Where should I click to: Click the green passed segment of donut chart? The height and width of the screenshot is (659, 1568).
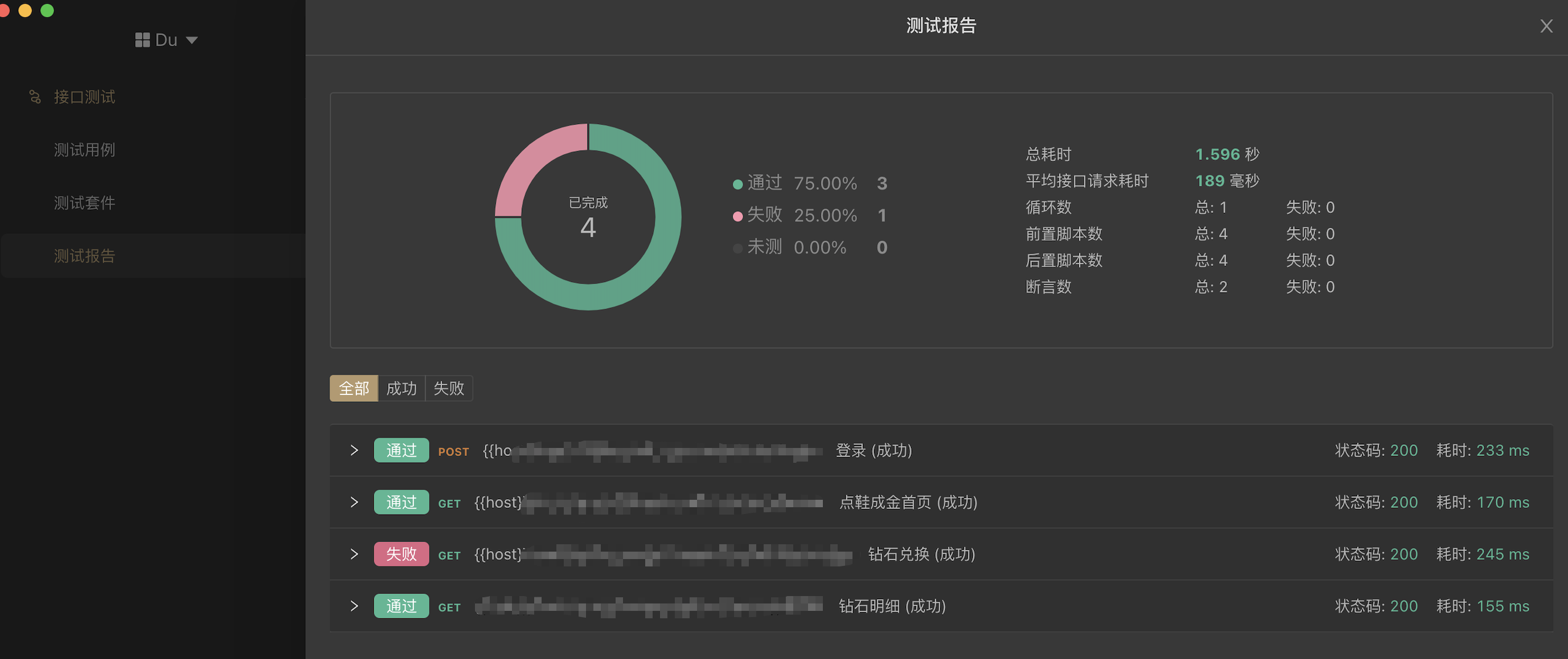pyautogui.click(x=654, y=259)
